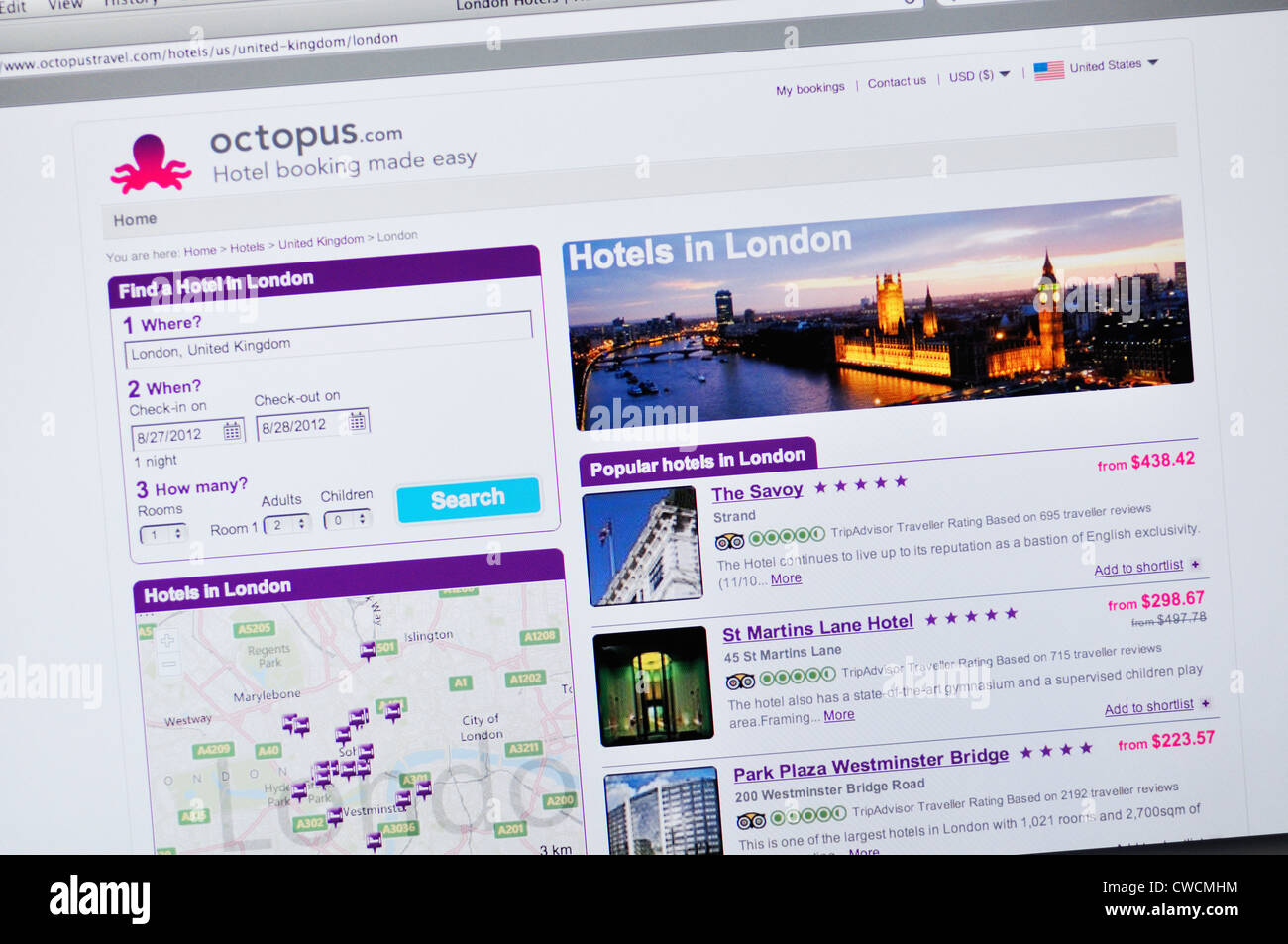Image resolution: width=1288 pixels, height=944 pixels.
Task: Open The Savoy hotel thumbnail
Action: tap(644, 547)
